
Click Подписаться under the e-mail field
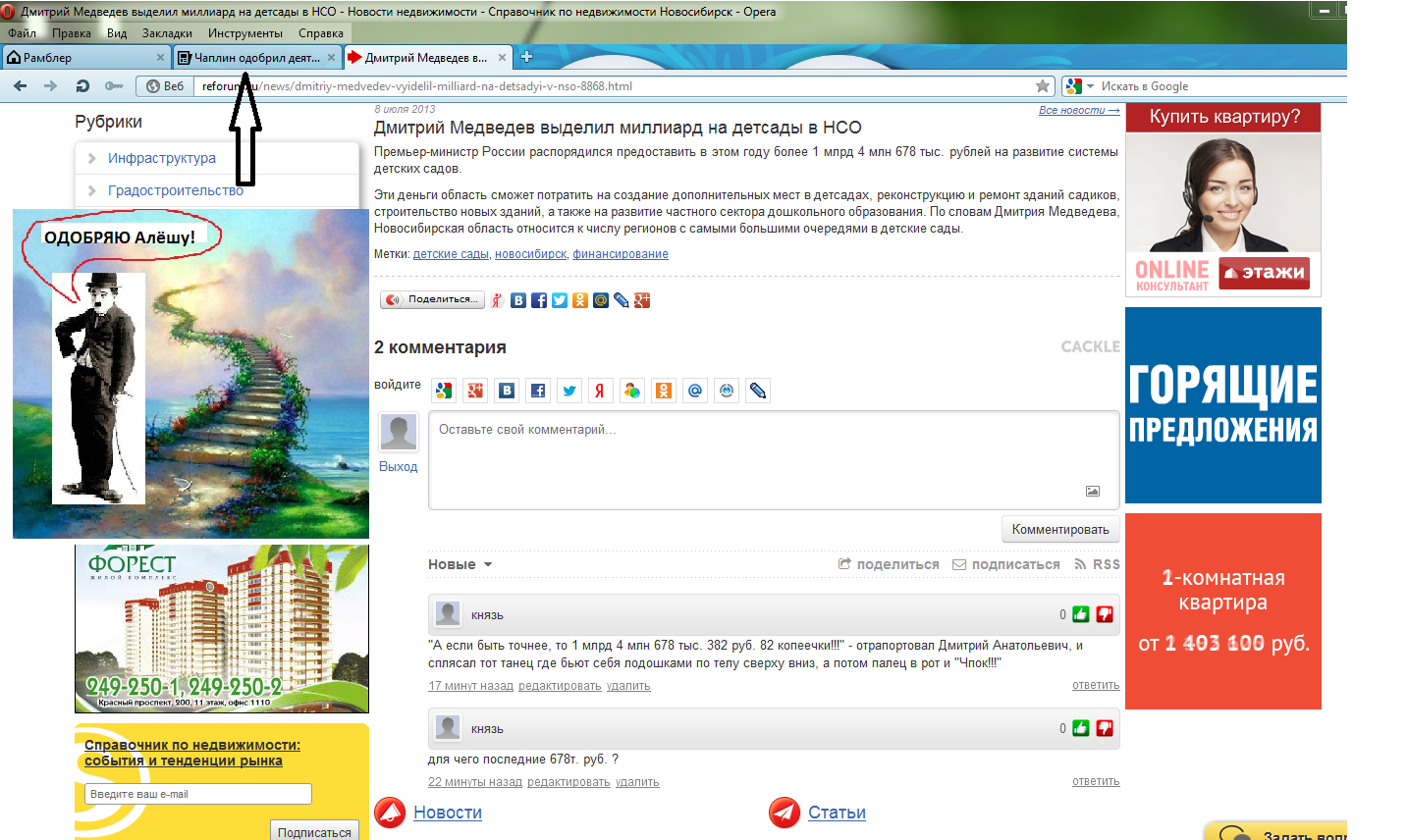(314, 831)
